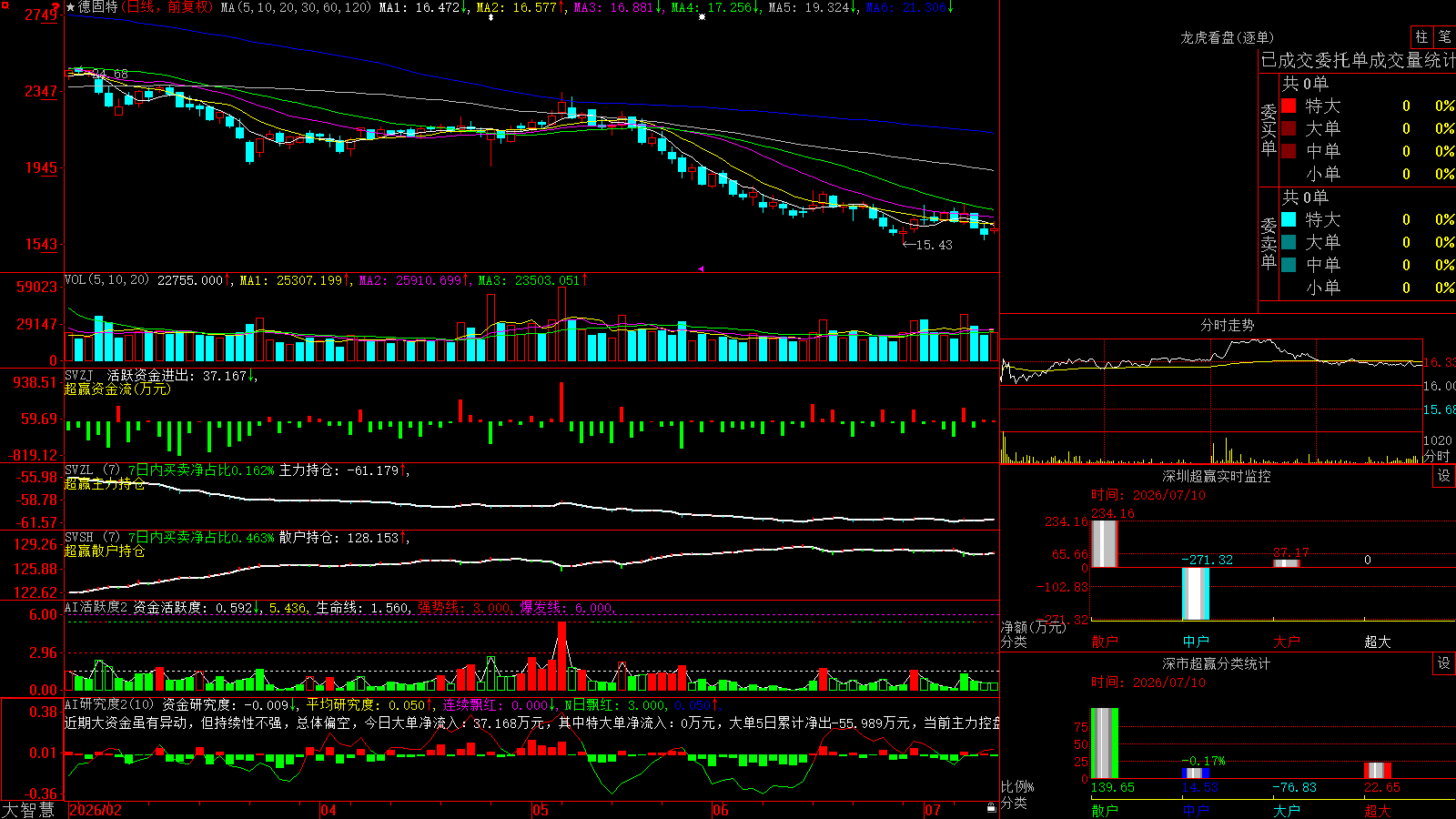The height and width of the screenshot is (819, 1456).
Task: Click the 分时走势 panel title
Action: tap(1227, 325)
